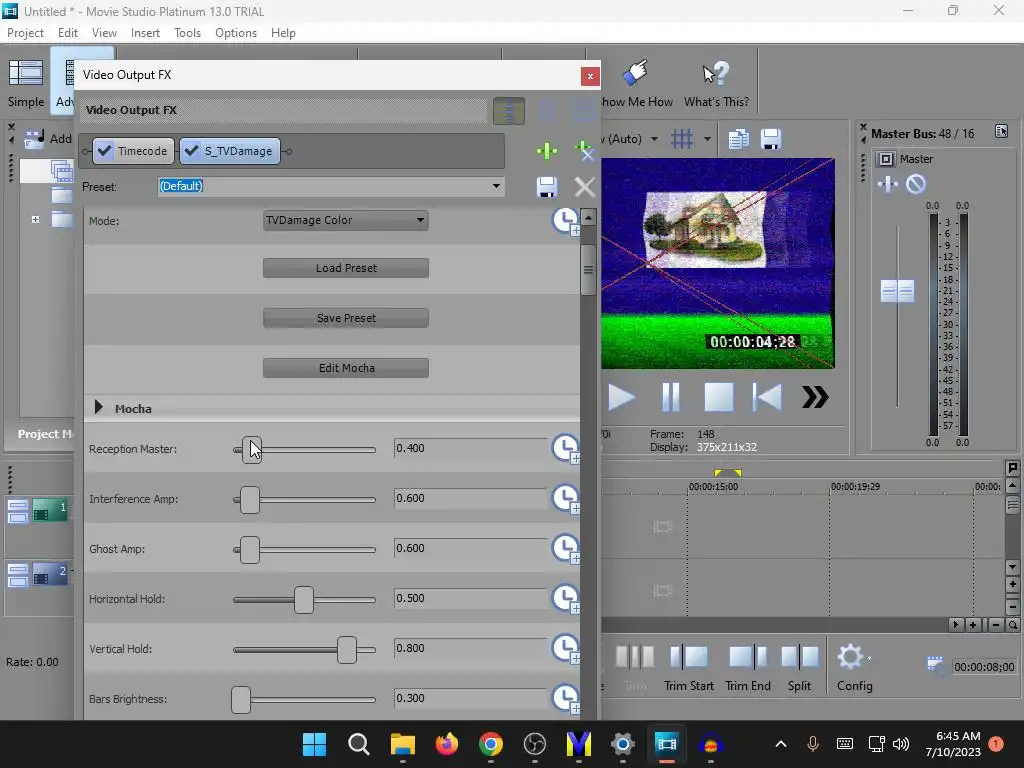Animate Bars Brightness with its clock icon
This screenshot has width=1024, height=768.
click(x=566, y=698)
